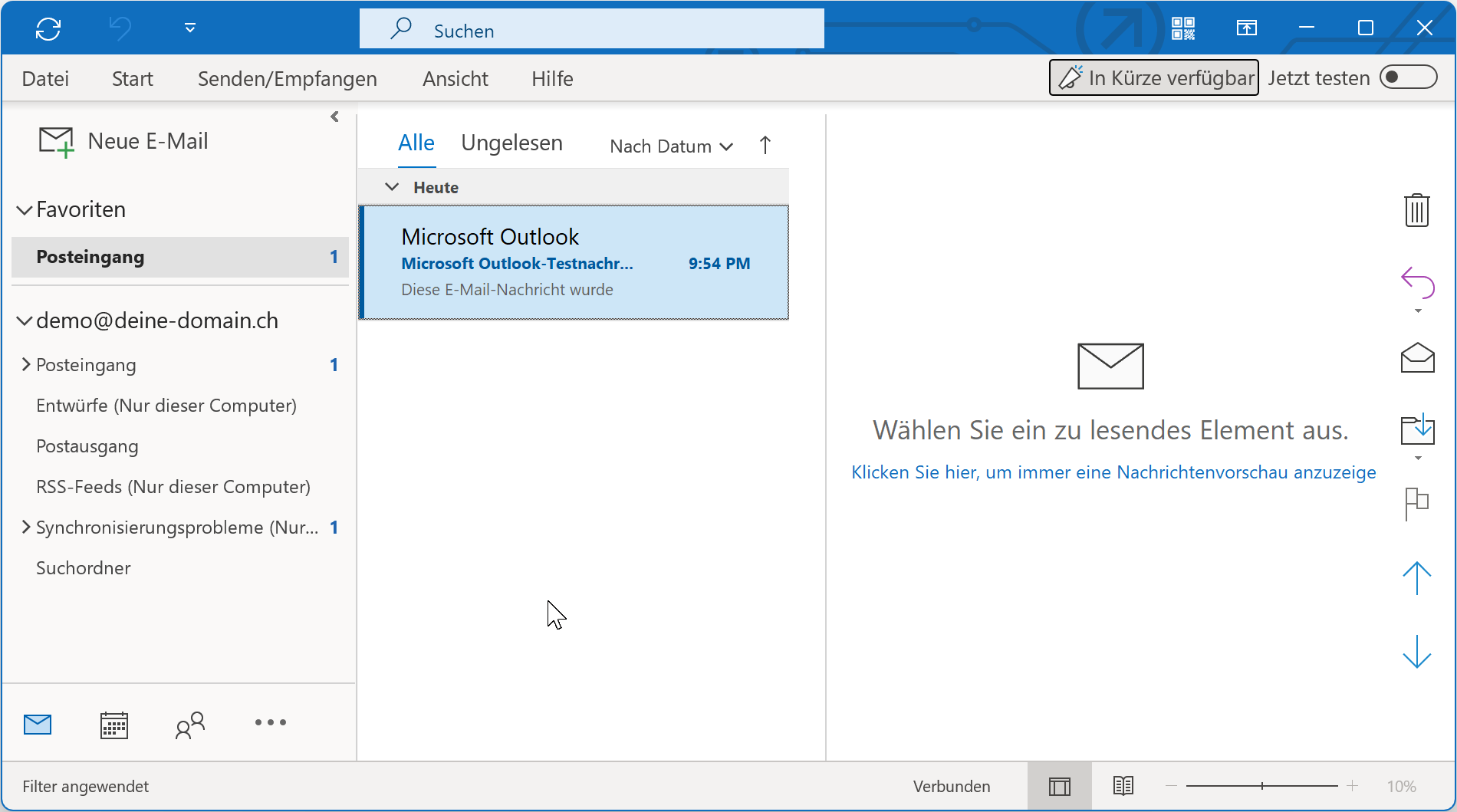Open the Ansicht tab

[456, 78]
